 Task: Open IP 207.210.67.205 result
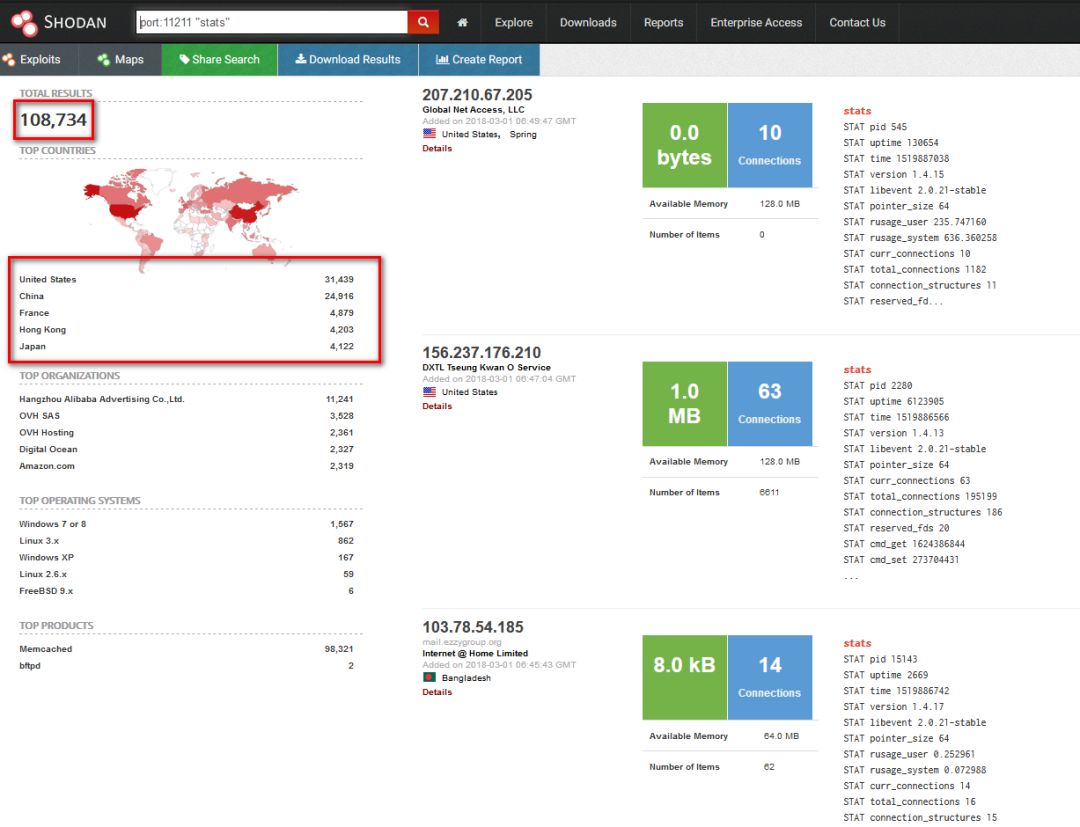pos(477,94)
